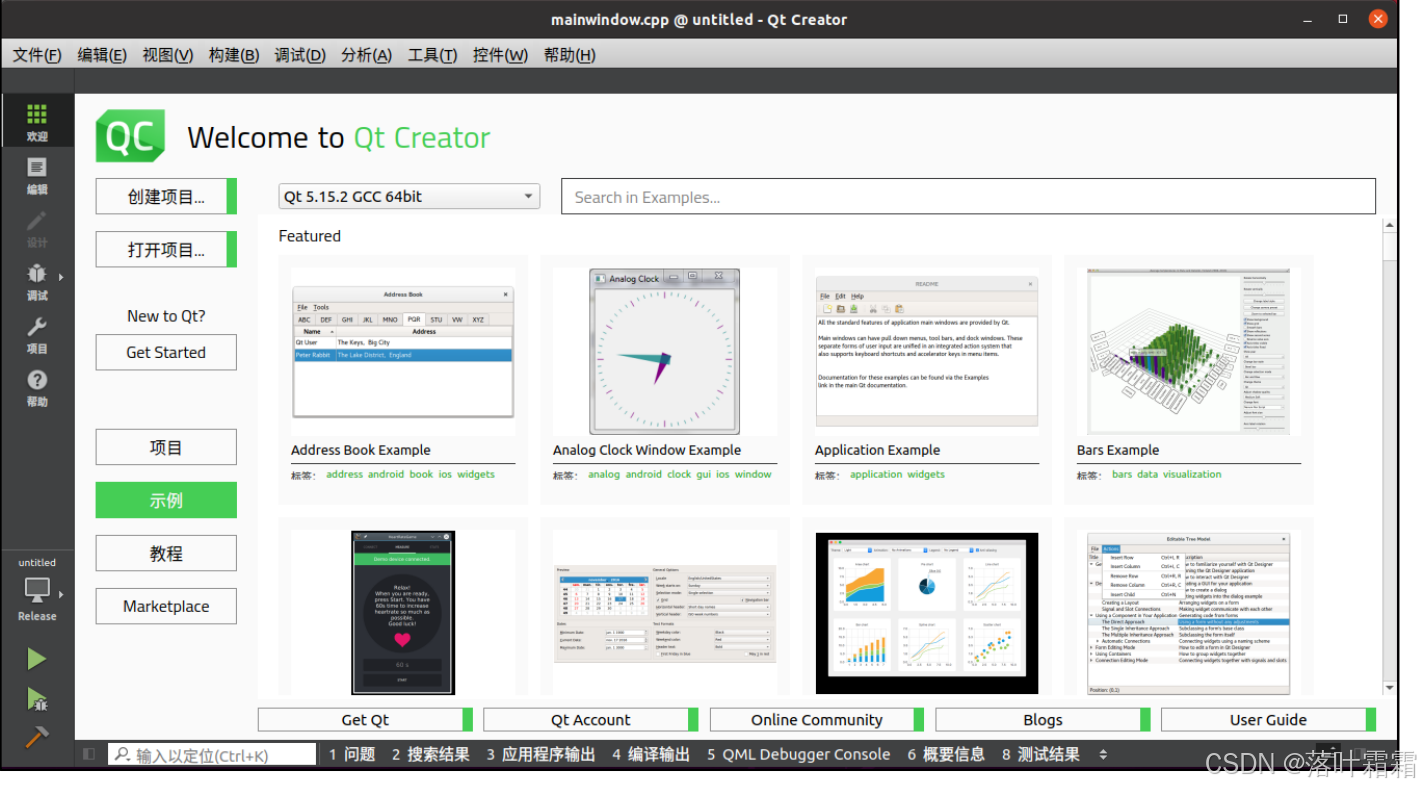
Task: Expand arrow next to the Debug mode icon
Action: [62, 277]
